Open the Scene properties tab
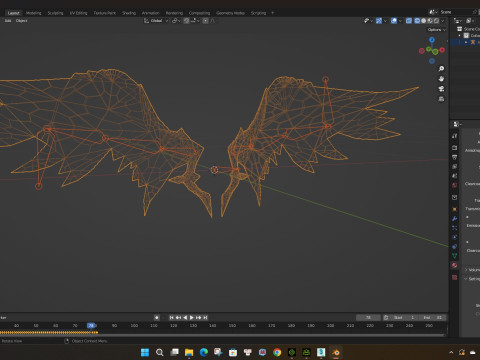This screenshot has width=480, height=360. pyautogui.click(x=455, y=176)
